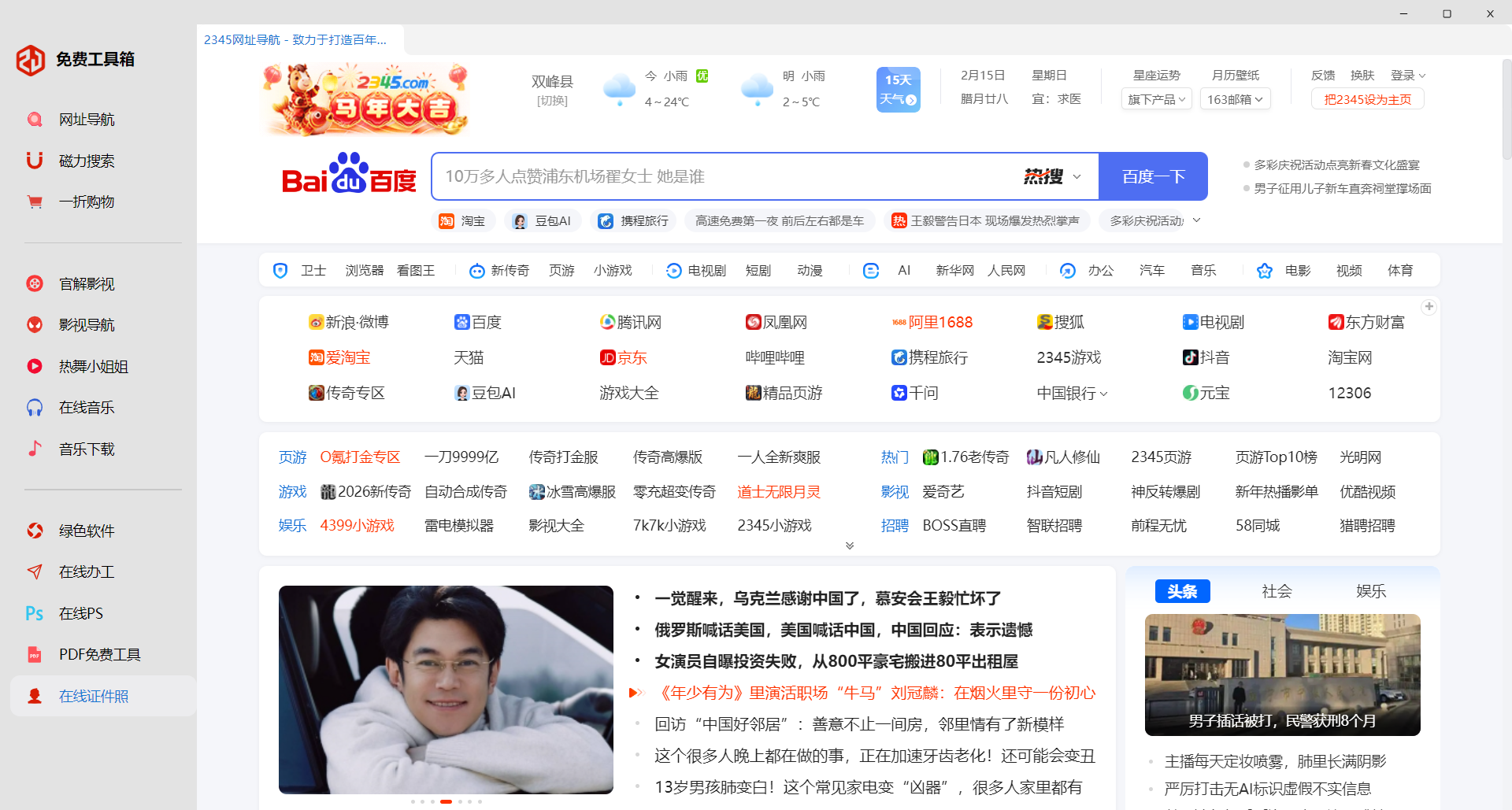
Task: Click the 免费工具箱 logo
Action: click(31, 60)
